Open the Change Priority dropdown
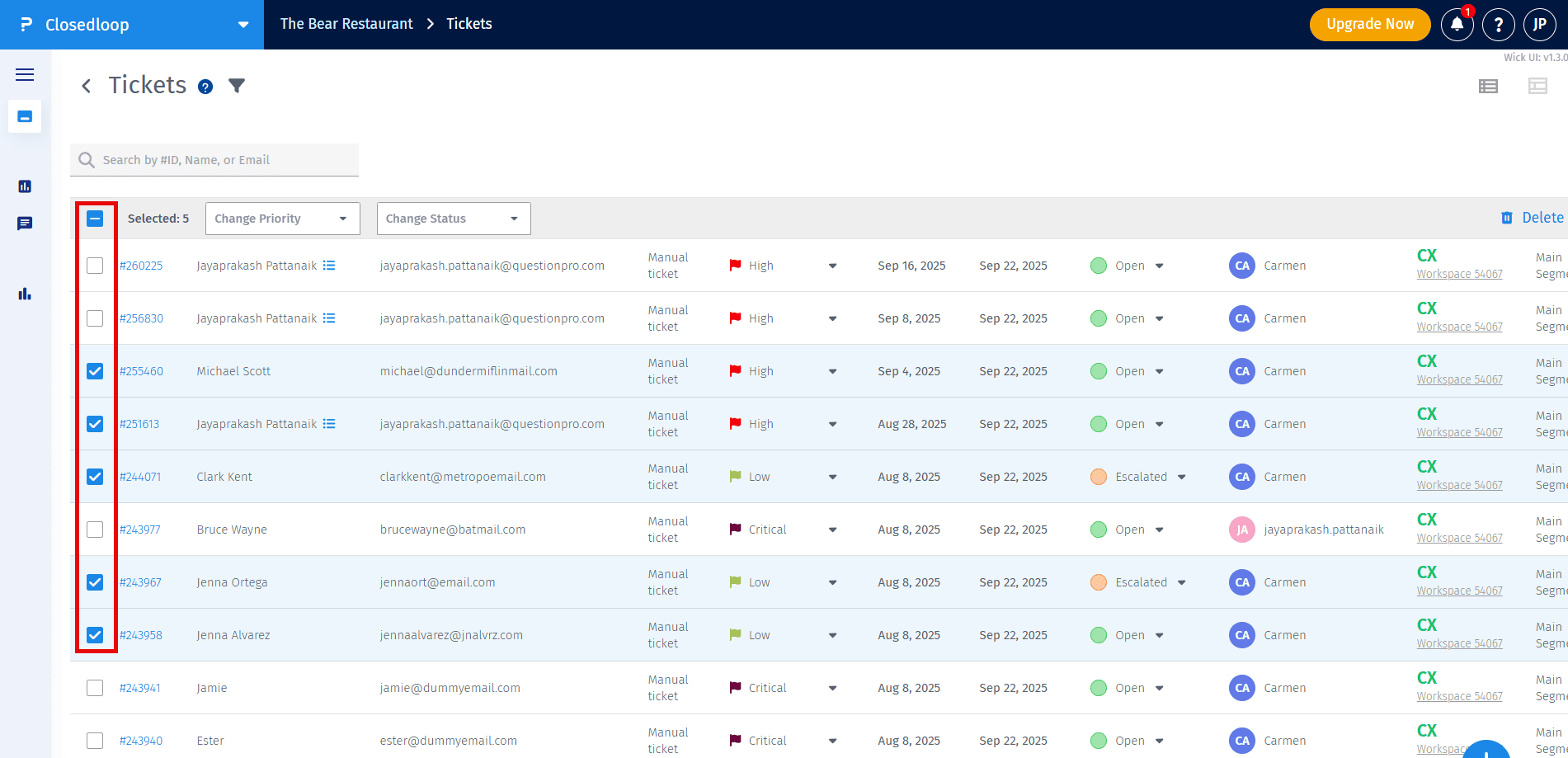The width and height of the screenshot is (1568, 758). tap(282, 219)
